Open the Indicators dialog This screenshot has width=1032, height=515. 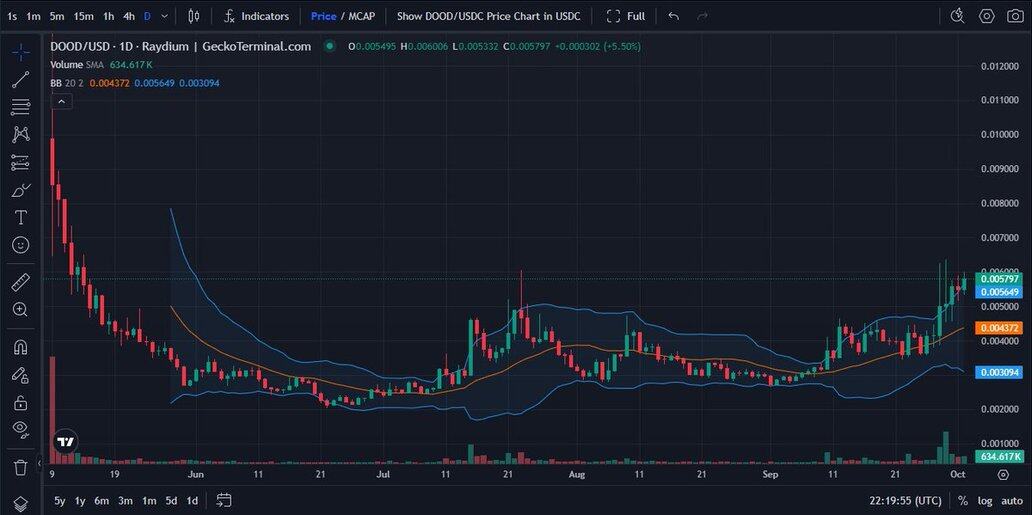click(x=256, y=16)
